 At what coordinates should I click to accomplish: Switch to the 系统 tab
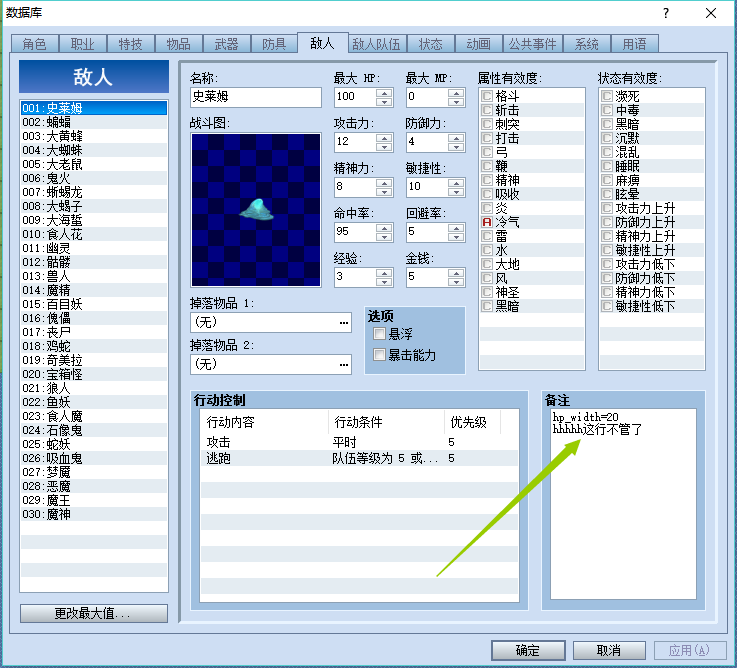587,44
